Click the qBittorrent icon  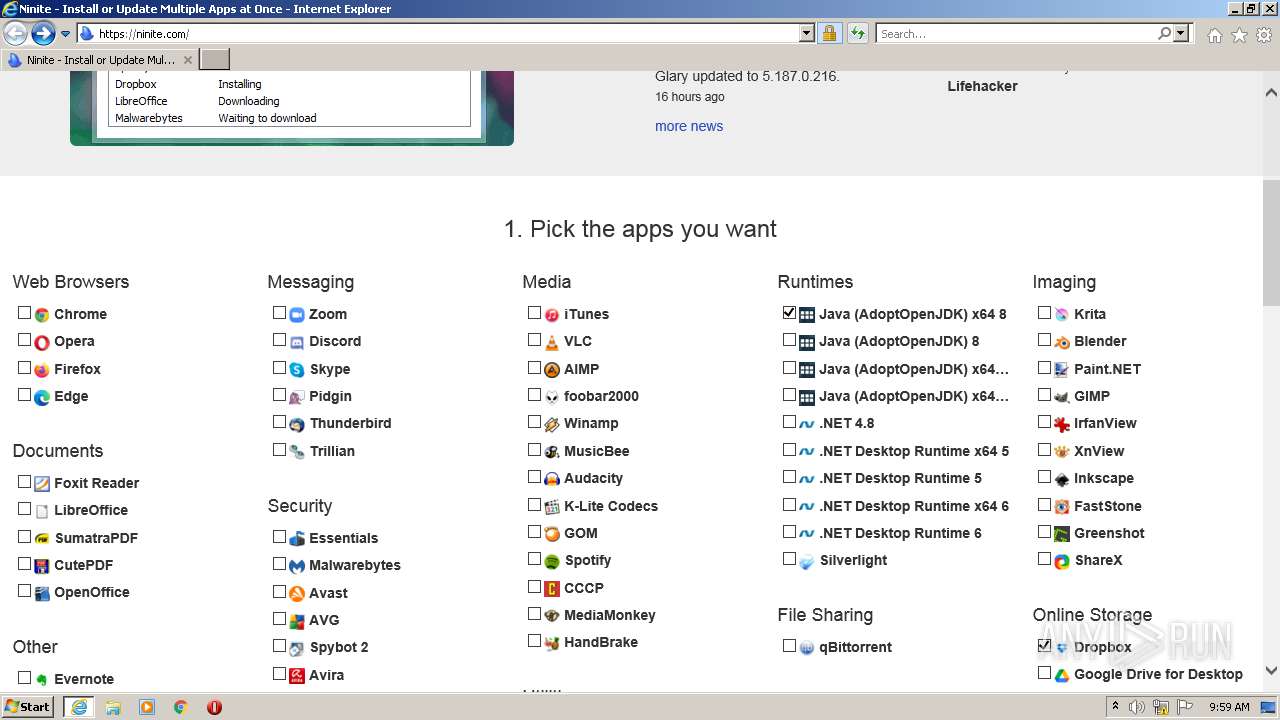pos(807,648)
